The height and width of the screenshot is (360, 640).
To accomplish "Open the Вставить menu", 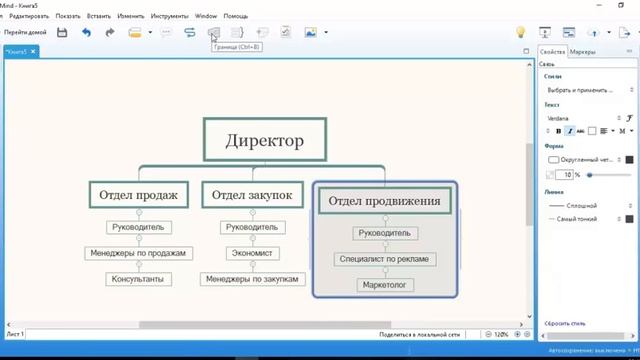I will [x=99, y=16].
